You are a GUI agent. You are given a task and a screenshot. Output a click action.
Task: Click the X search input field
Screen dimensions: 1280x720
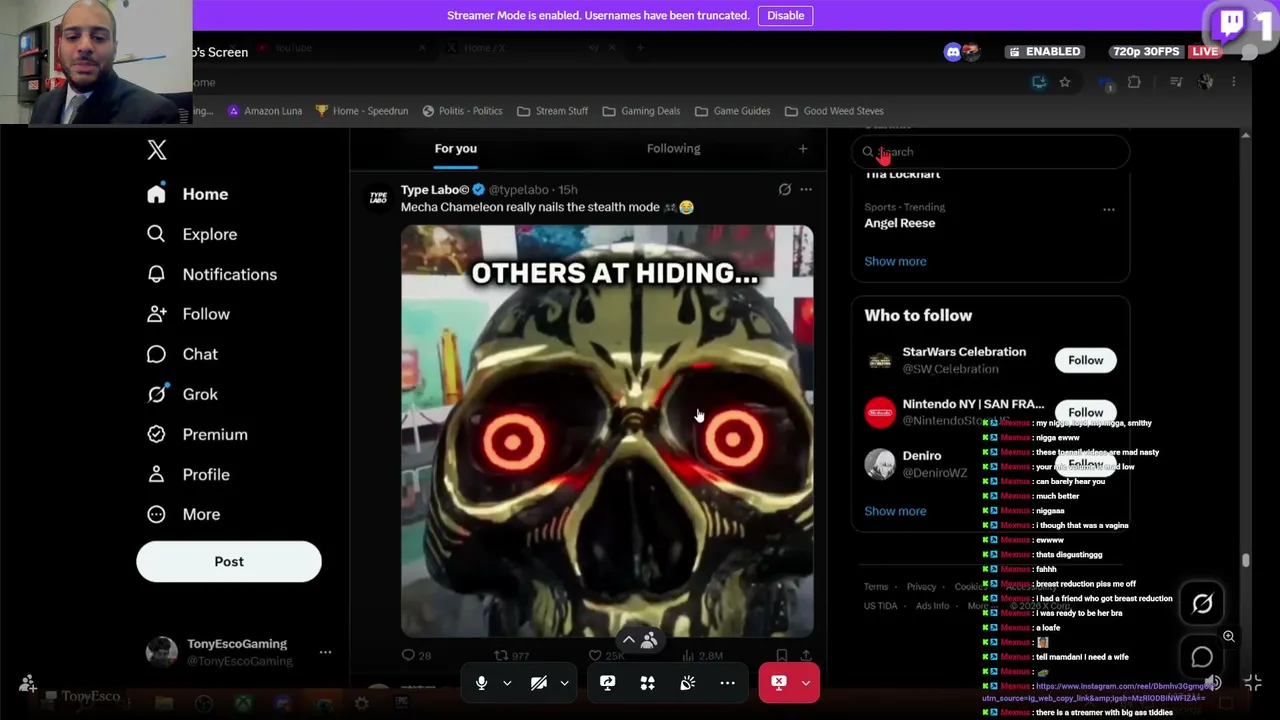tap(991, 152)
